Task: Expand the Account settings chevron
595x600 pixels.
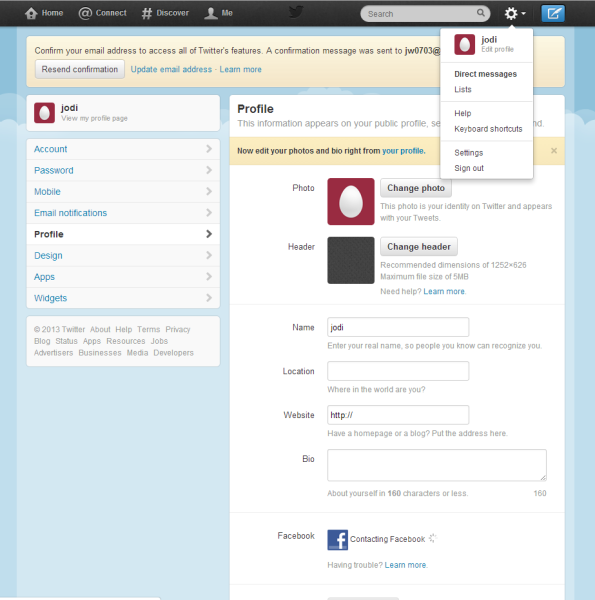Action: [x=209, y=149]
